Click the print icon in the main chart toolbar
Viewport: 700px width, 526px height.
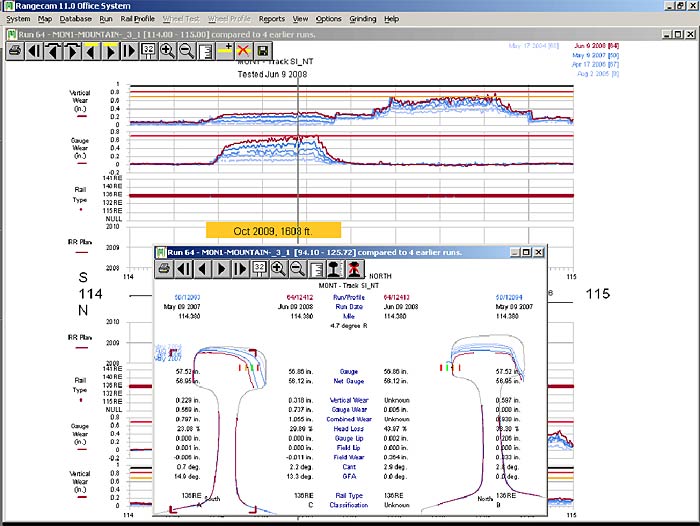coord(15,51)
